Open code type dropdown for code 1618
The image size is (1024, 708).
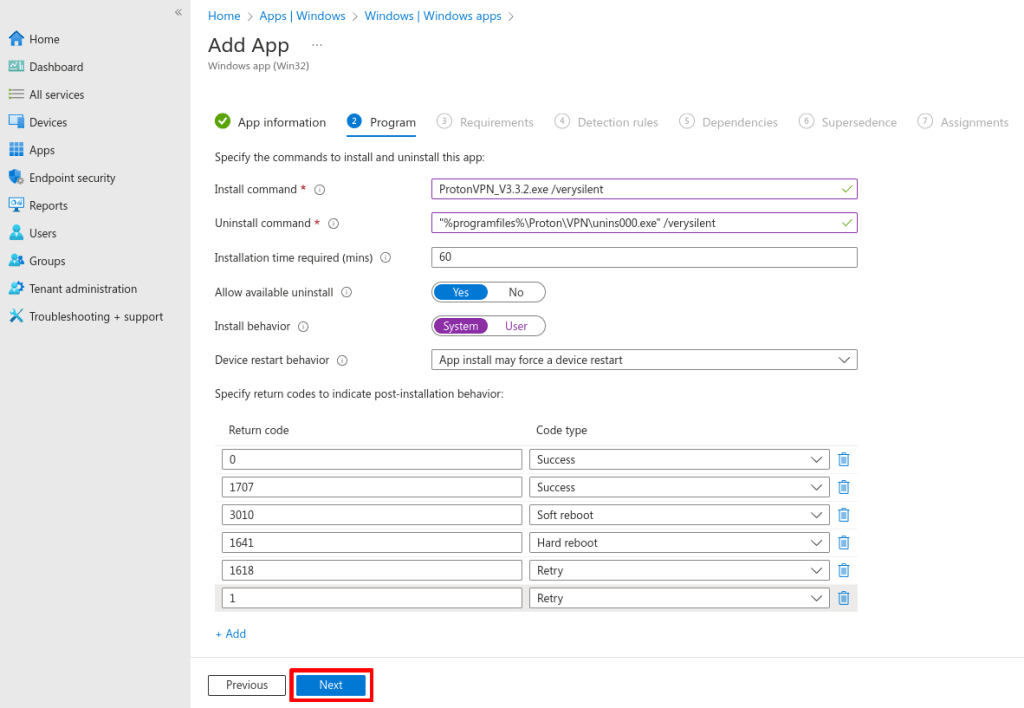679,570
